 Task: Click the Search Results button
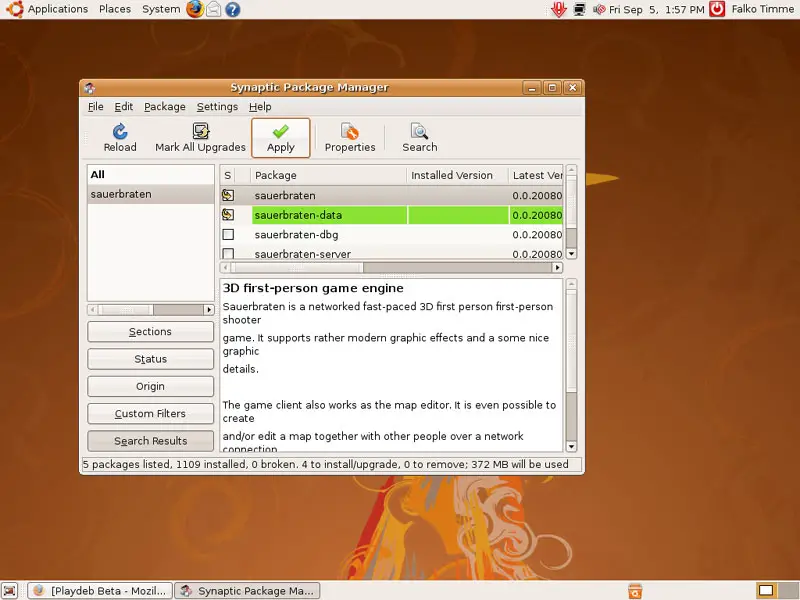click(151, 441)
